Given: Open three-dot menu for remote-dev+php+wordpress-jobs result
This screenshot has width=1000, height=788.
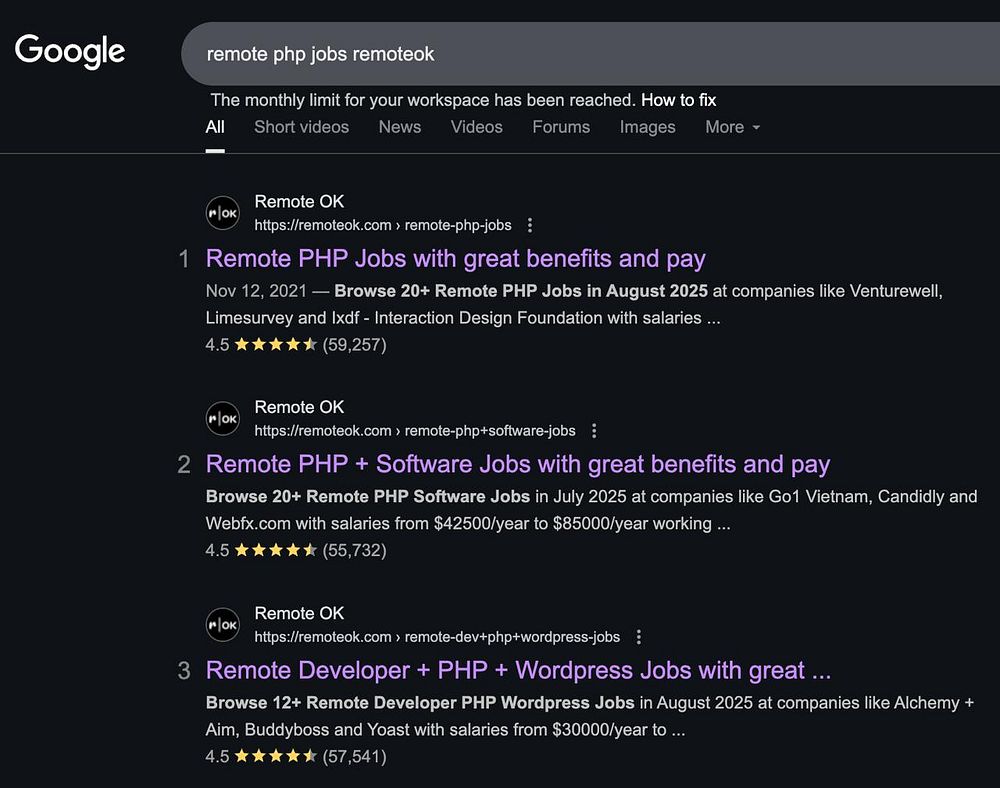Looking at the screenshot, I should tap(639, 637).
